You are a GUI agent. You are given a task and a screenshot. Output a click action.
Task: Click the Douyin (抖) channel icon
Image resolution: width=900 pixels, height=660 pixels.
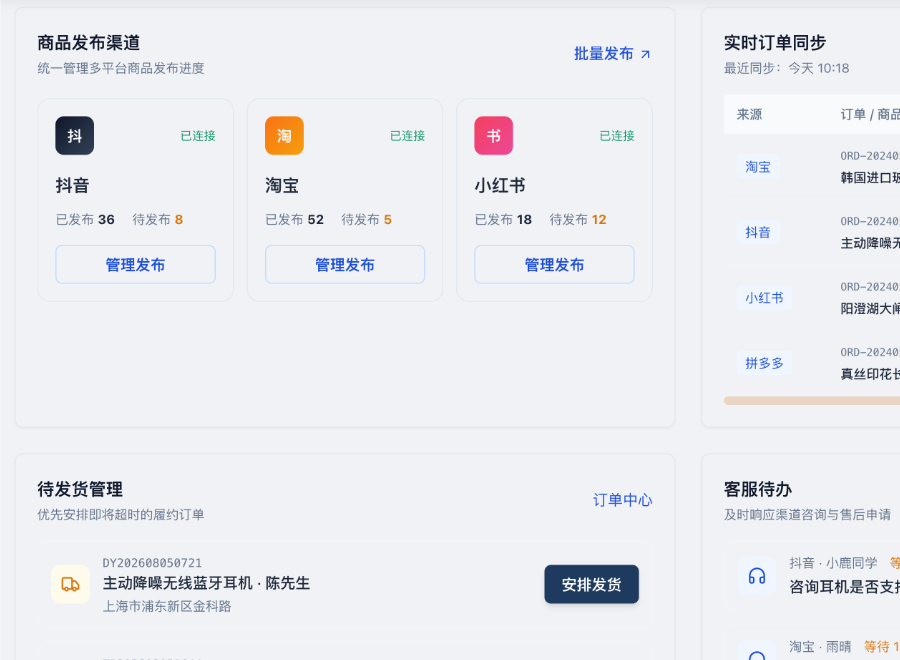75,136
